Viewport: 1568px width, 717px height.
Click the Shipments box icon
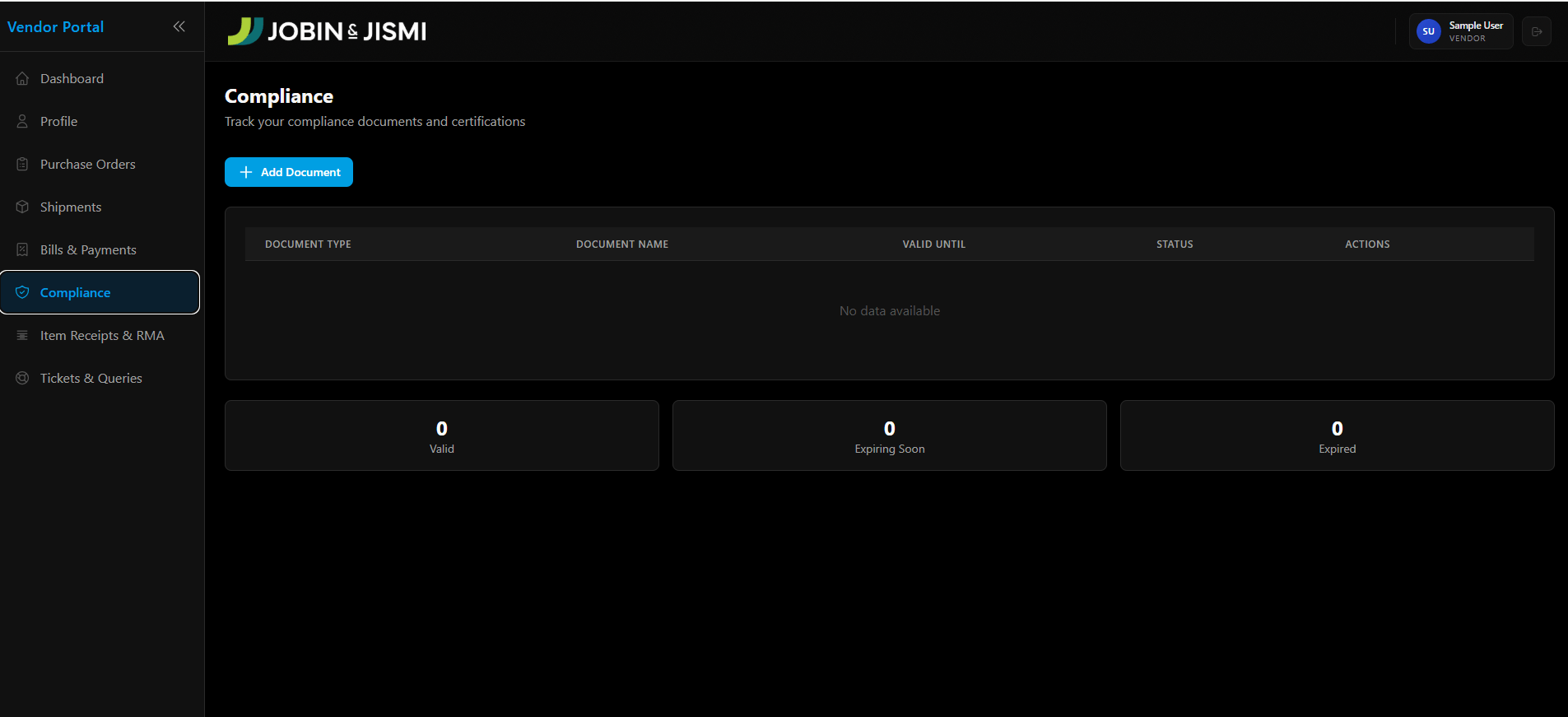tap(22, 207)
